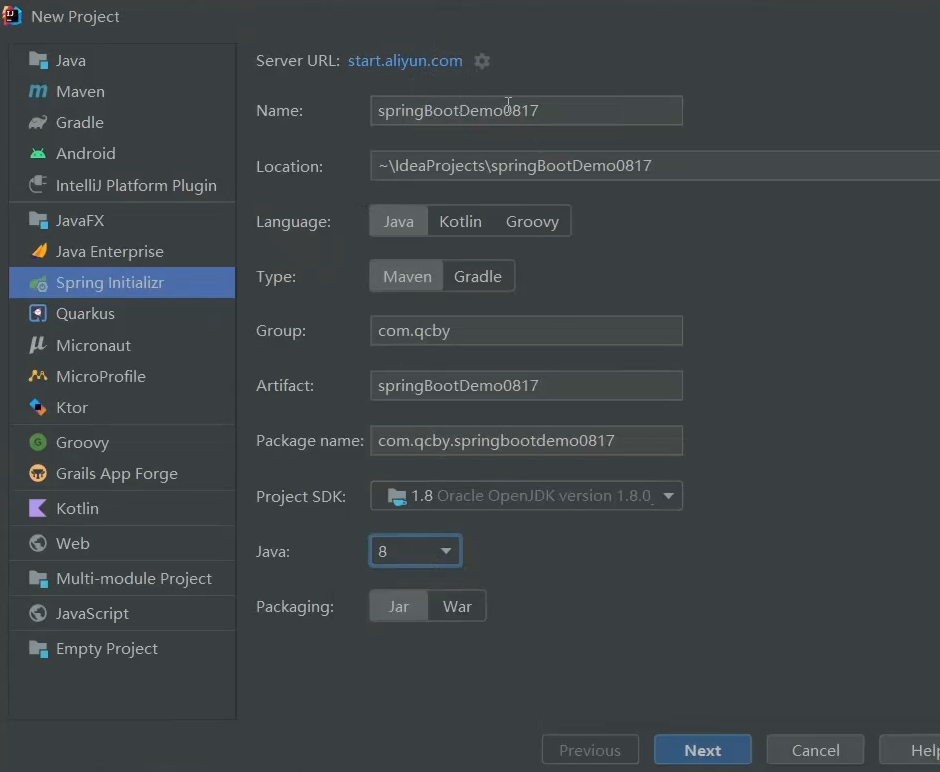Viewport: 940px width, 772px height.
Task: Click the Empty Project folder icon
Action: [x=38, y=649]
